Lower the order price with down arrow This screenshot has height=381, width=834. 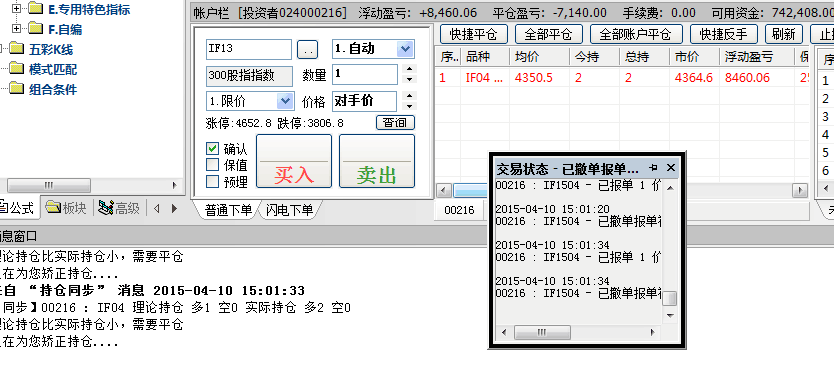(x=409, y=105)
